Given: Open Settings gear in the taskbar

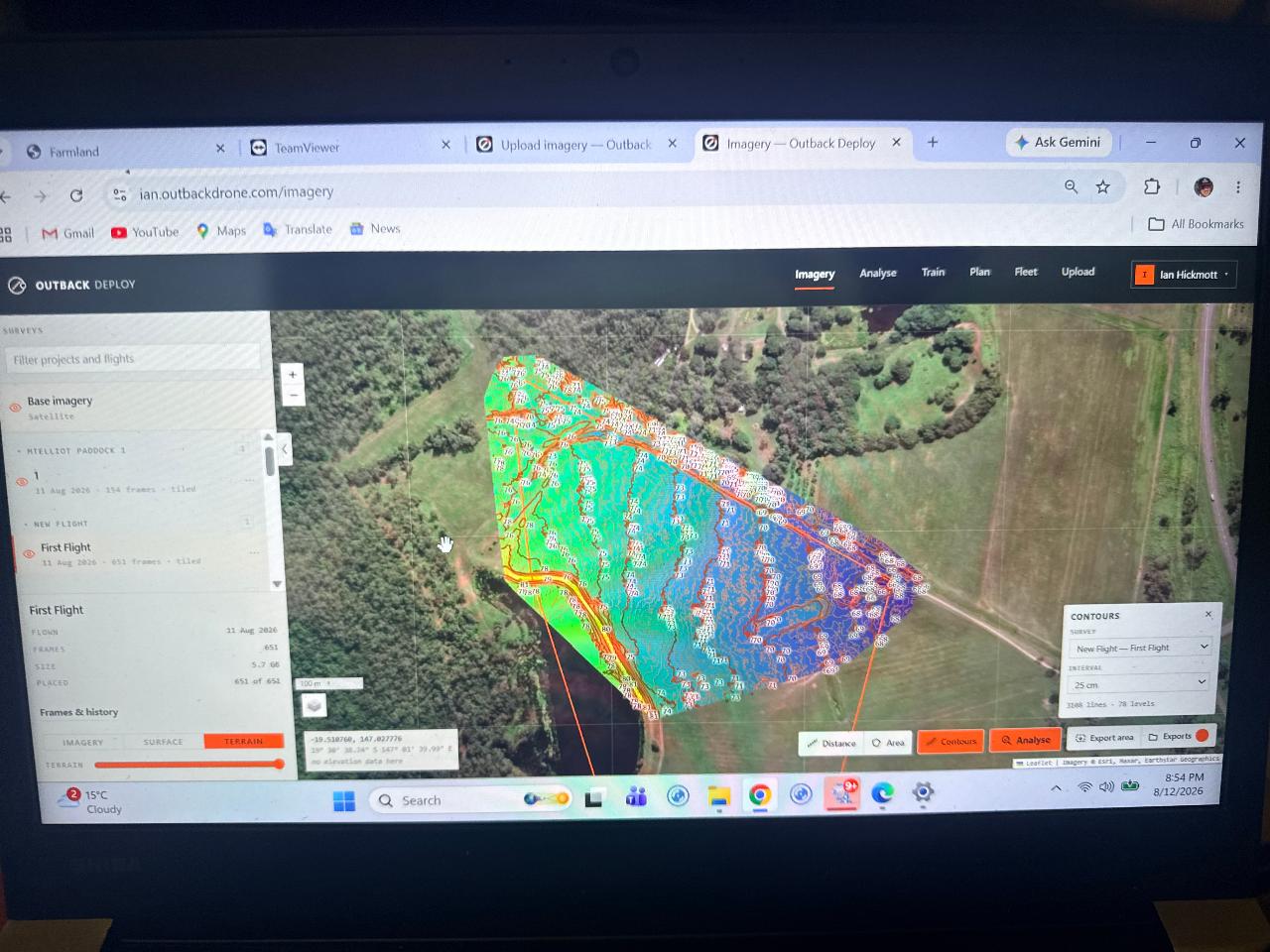Looking at the screenshot, I should (x=923, y=792).
